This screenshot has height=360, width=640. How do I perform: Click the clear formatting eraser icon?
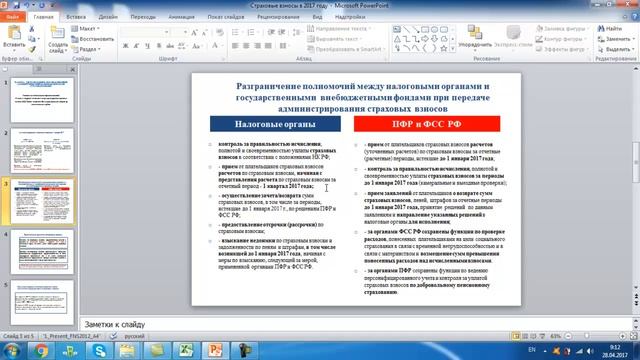(x=220, y=32)
